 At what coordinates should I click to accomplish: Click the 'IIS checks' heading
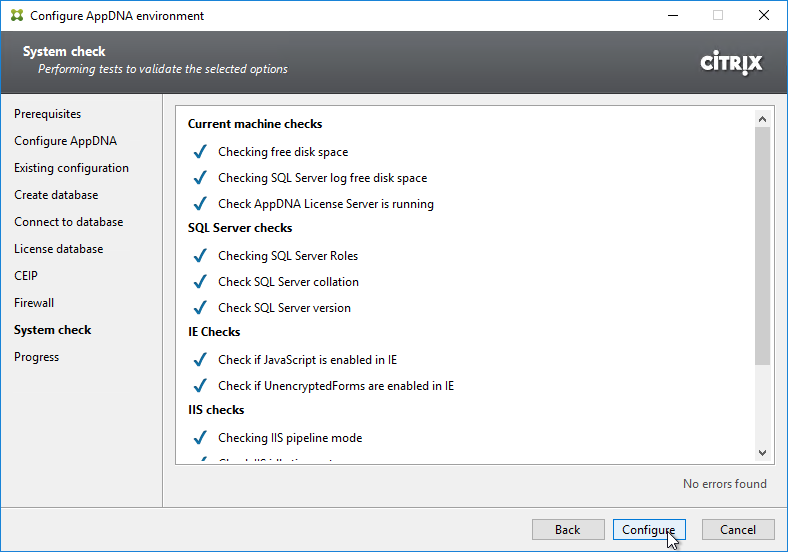(x=216, y=410)
